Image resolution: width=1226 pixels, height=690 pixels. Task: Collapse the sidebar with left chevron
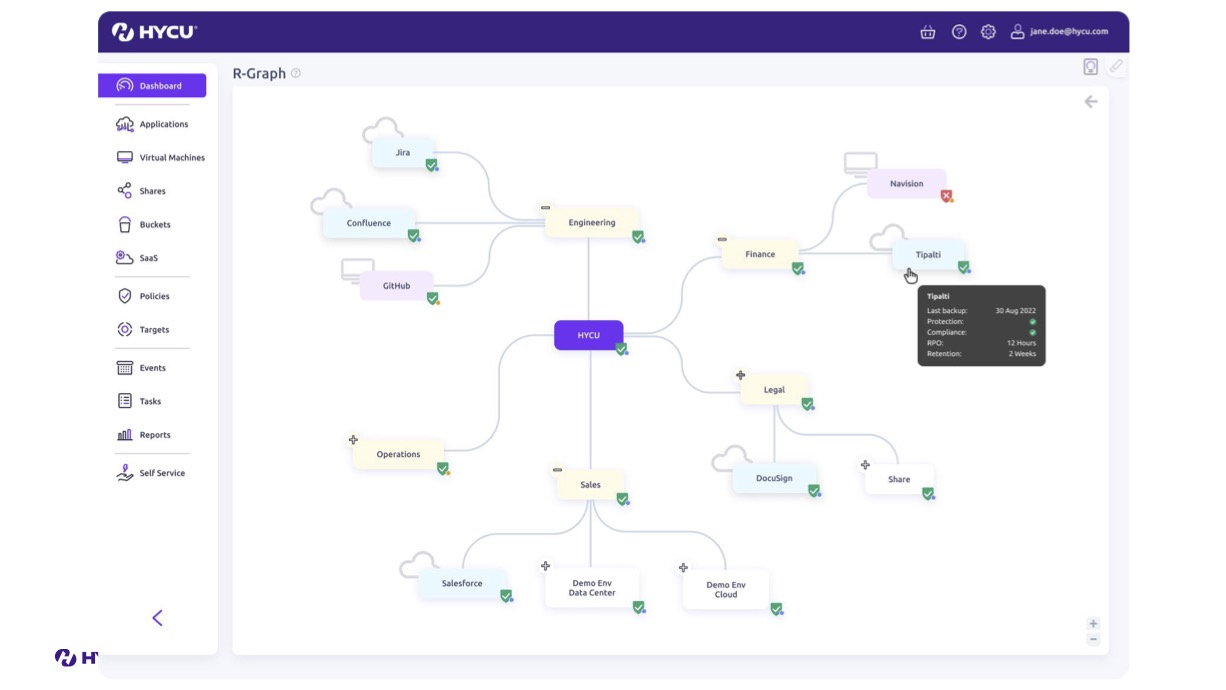pos(157,618)
